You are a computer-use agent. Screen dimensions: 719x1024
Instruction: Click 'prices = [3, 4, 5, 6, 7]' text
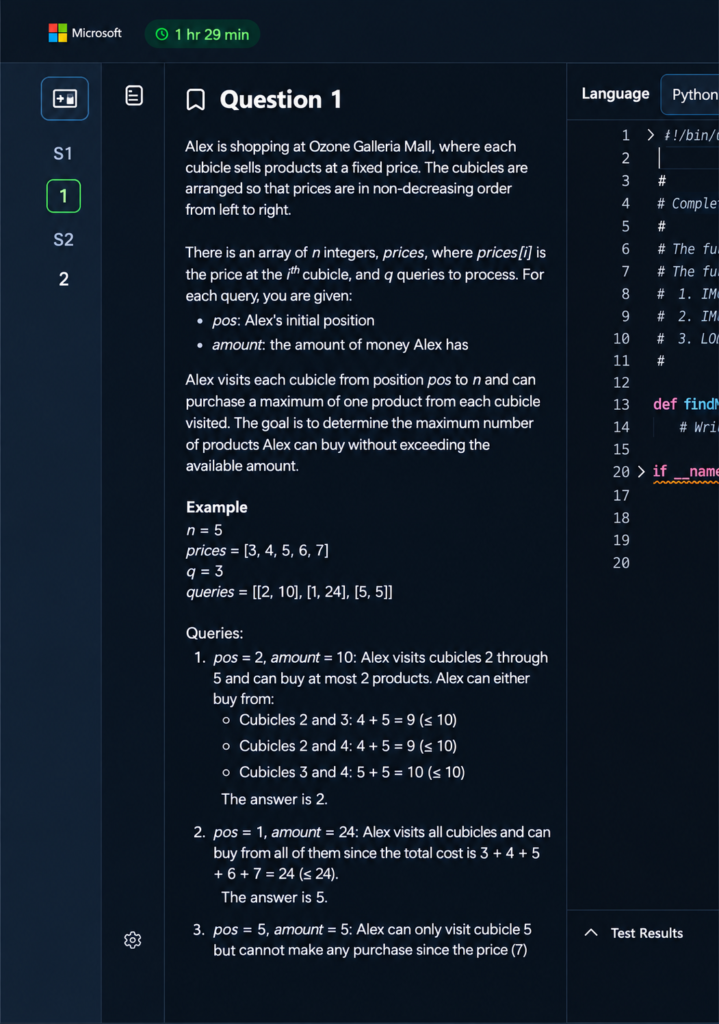point(257,551)
